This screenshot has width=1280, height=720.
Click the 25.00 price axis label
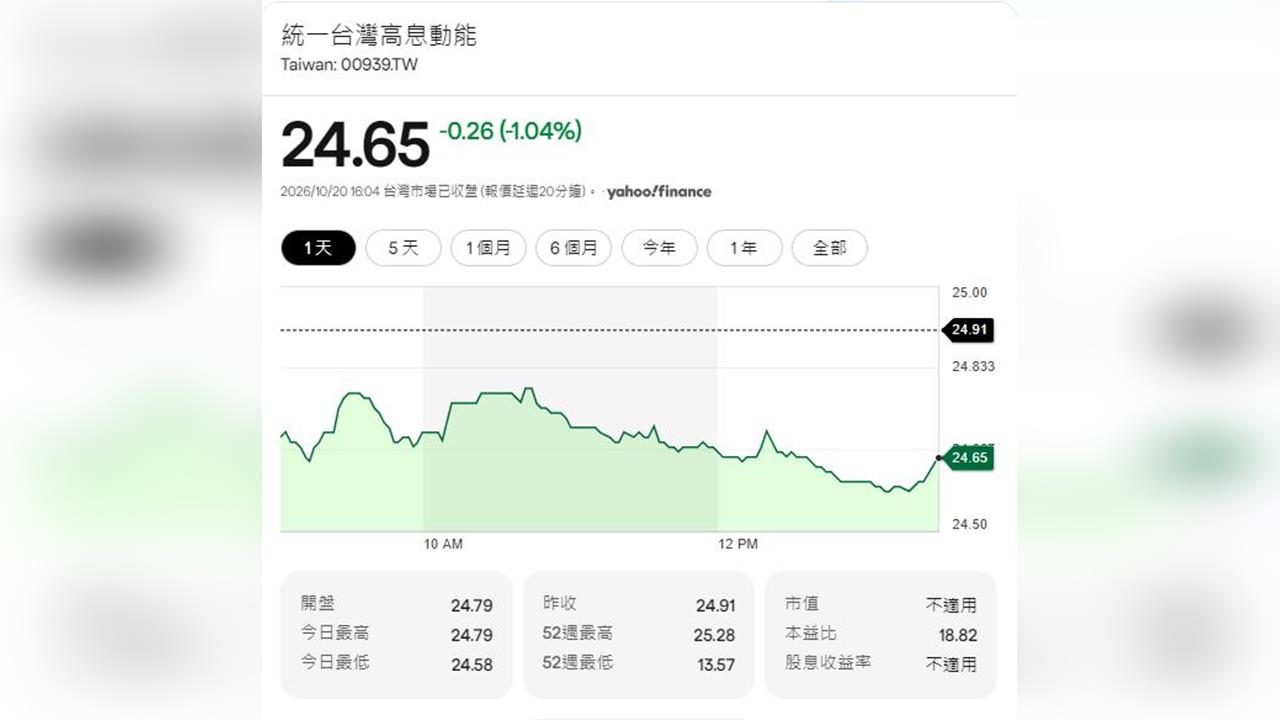(969, 292)
